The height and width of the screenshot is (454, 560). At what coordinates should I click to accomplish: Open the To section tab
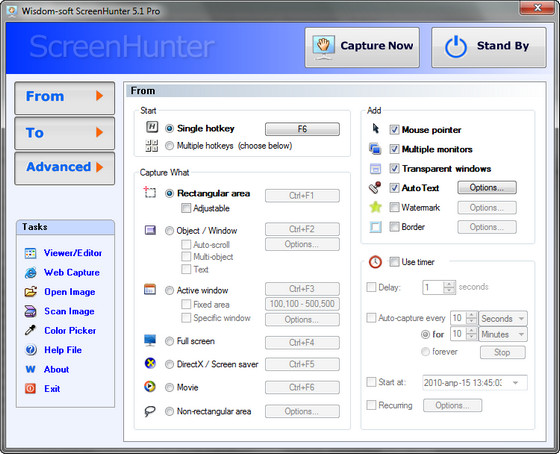pos(65,133)
